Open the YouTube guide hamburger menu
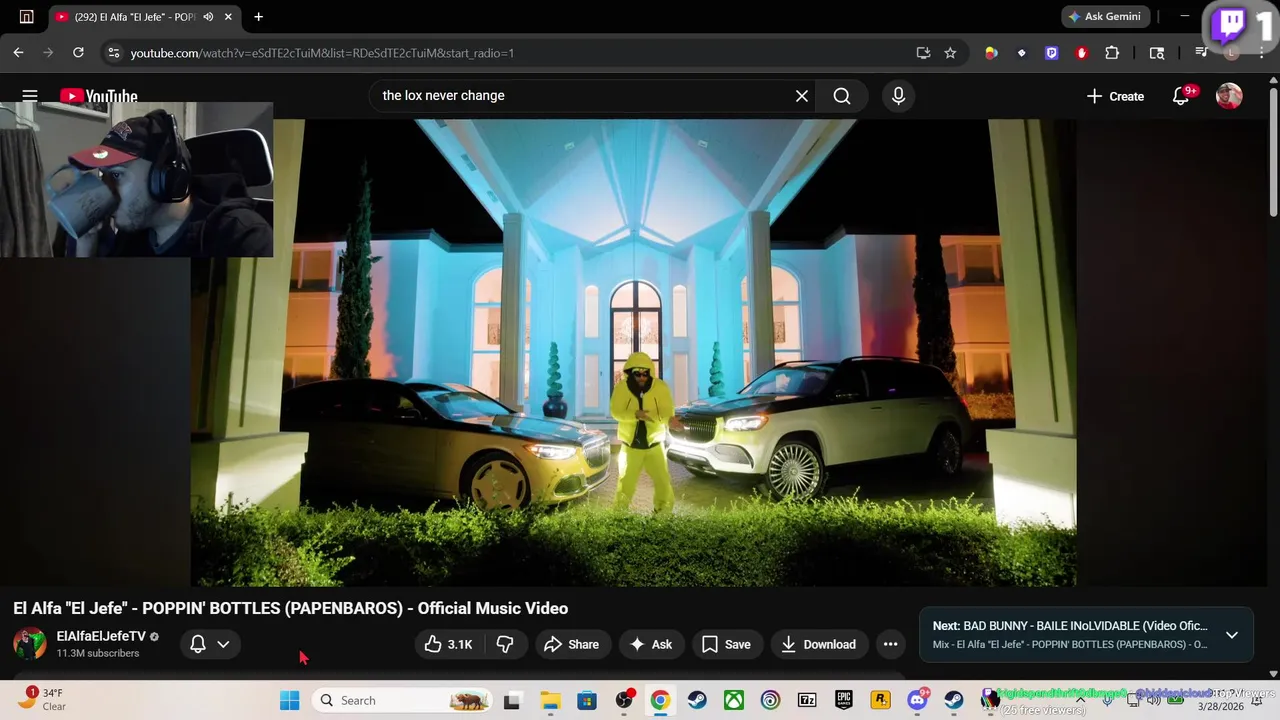The width and height of the screenshot is (1280, 720). pos(30,96)
